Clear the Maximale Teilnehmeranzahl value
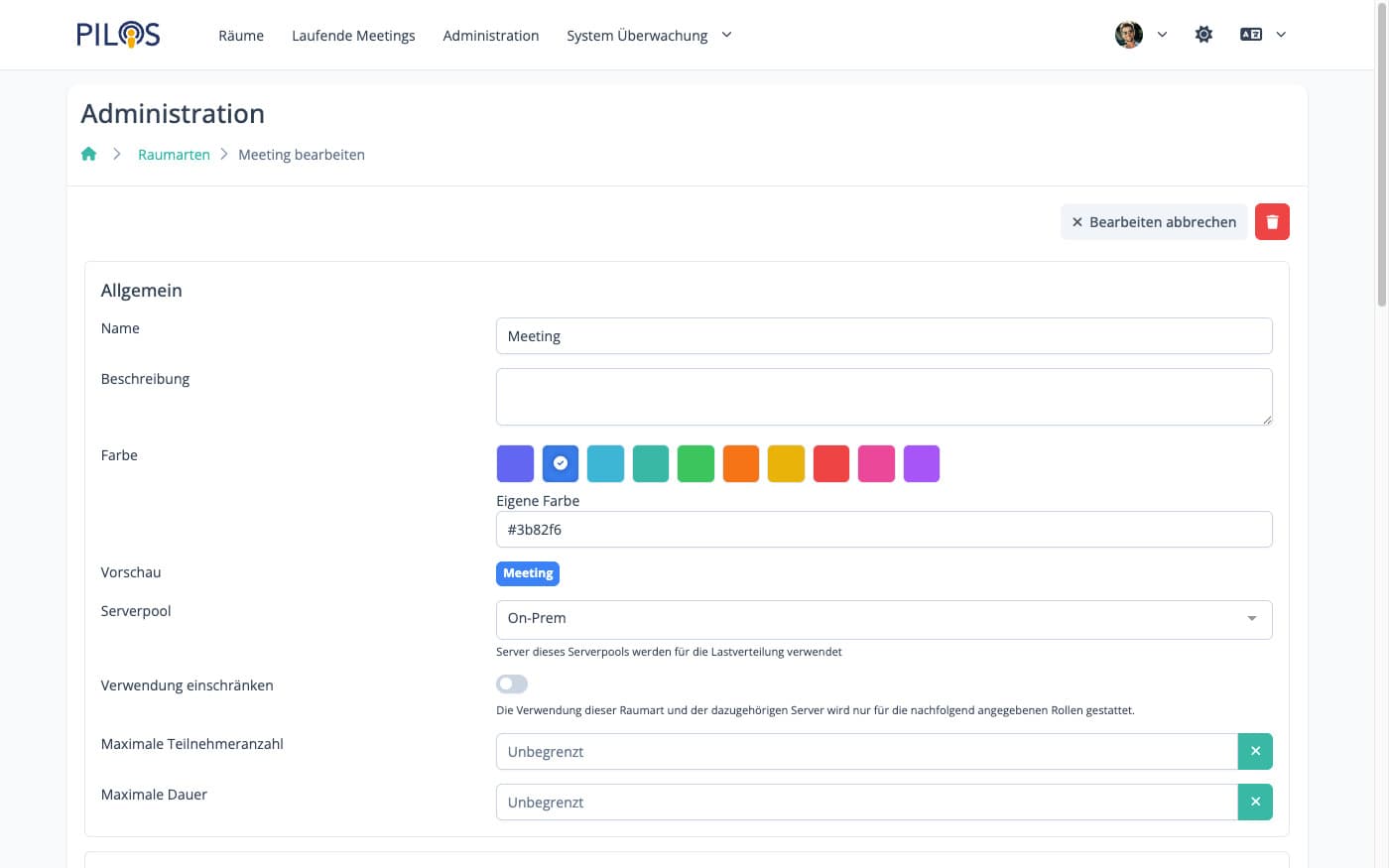This screenshot has height=868, width=1389. (1254, 752)
